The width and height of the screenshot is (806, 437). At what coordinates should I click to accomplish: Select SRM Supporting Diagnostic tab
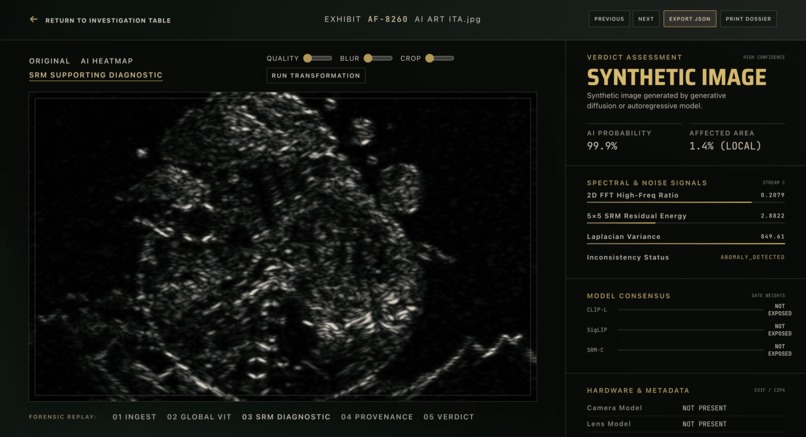[96, 75]
